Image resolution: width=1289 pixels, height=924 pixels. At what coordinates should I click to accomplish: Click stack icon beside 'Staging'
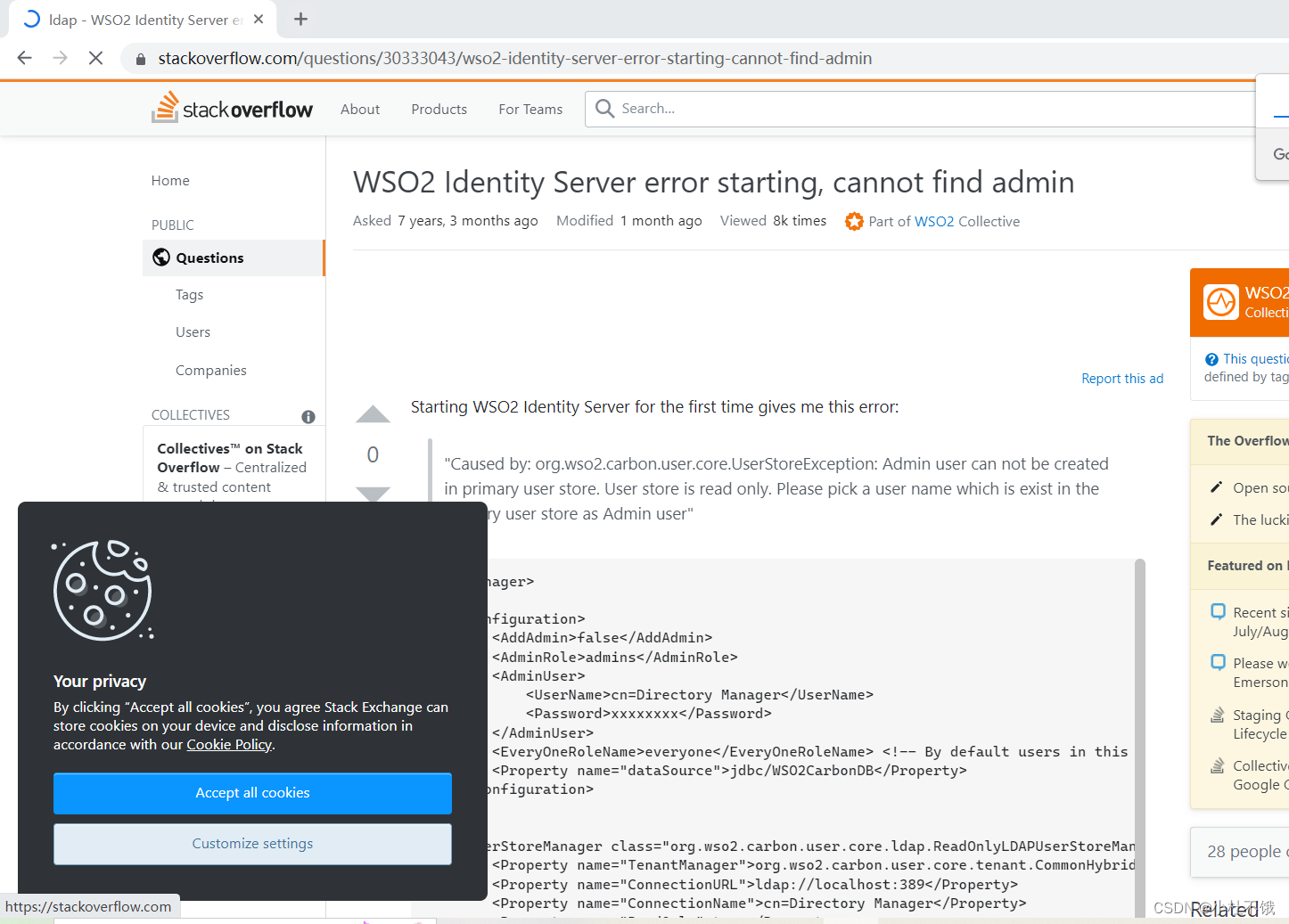click(1218, 715)
